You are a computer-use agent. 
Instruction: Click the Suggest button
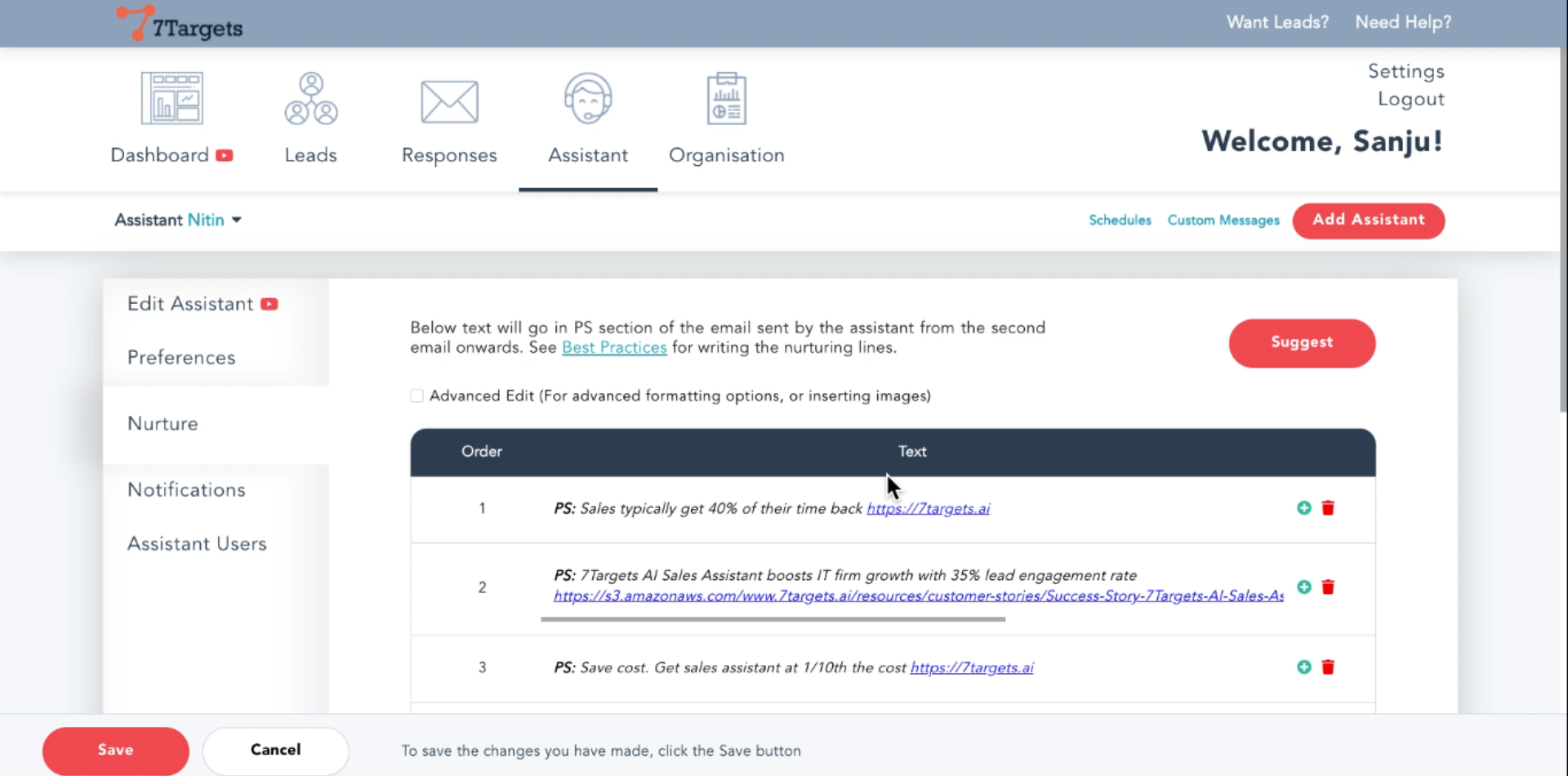click(x=1301, y=343)
